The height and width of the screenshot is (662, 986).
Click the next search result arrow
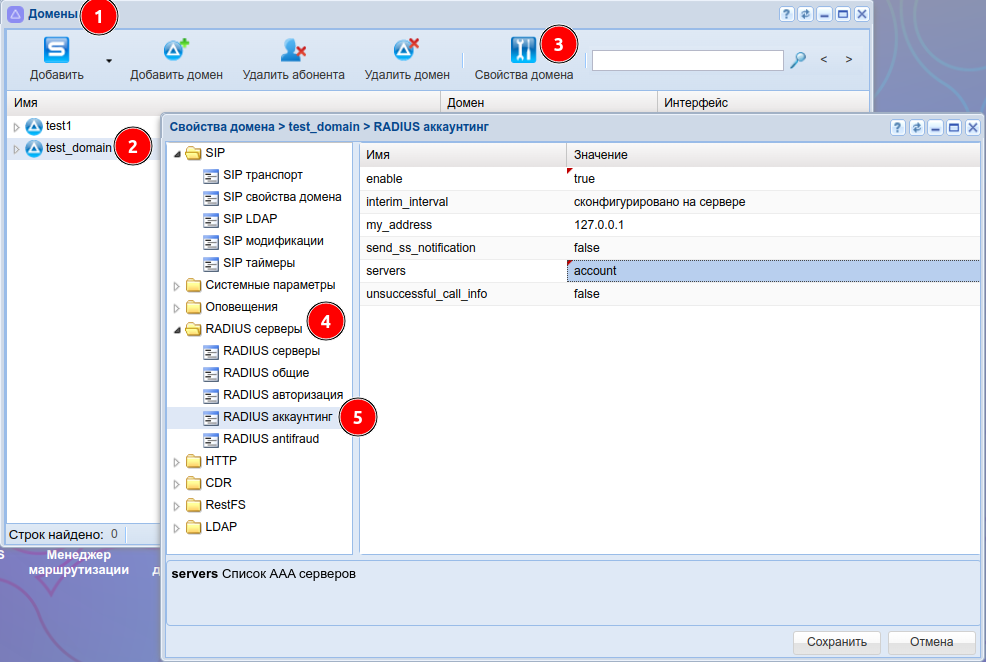tap(848, 60)
